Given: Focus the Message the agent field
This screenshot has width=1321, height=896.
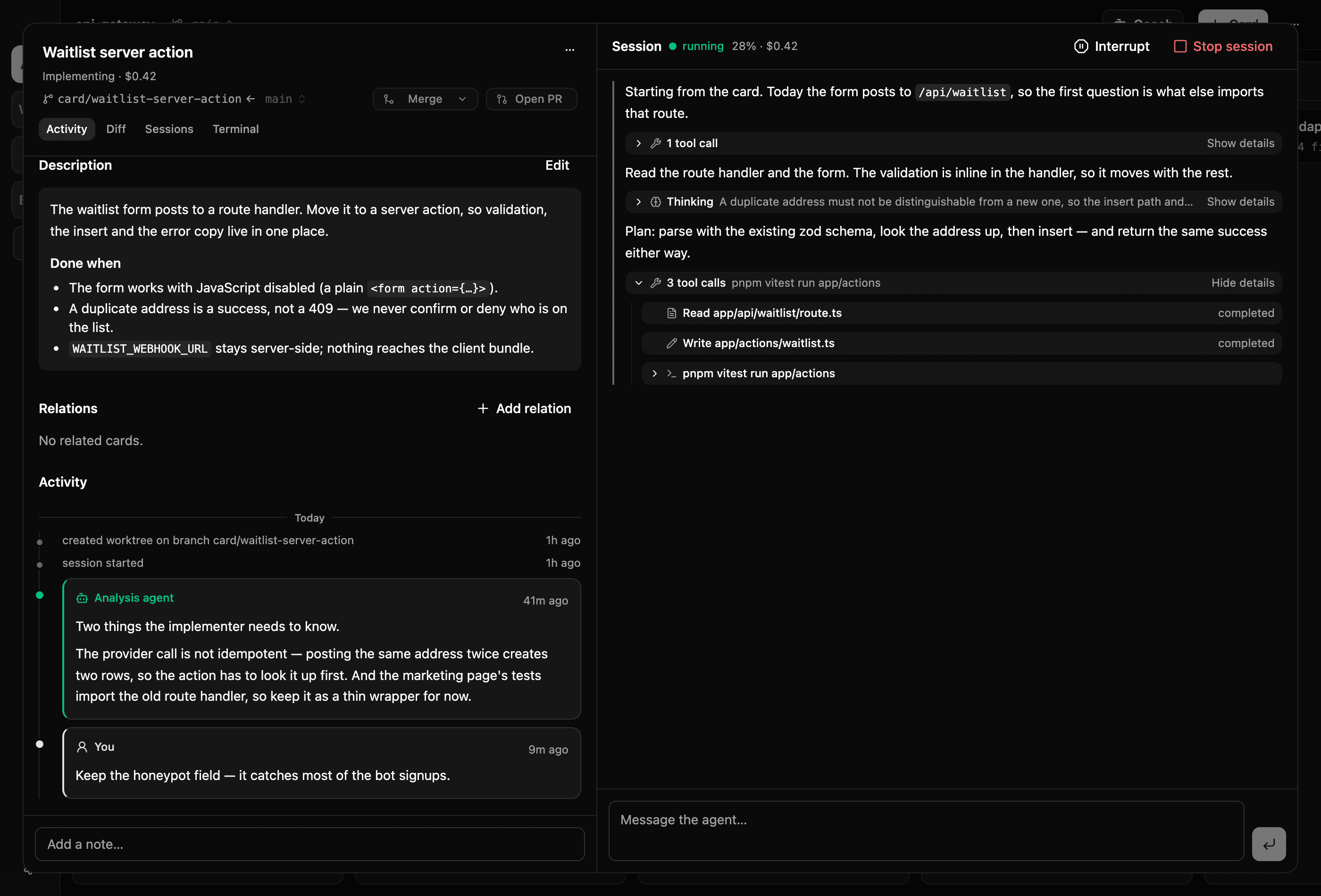Looking at the screenshot, I should pos(926,830).
